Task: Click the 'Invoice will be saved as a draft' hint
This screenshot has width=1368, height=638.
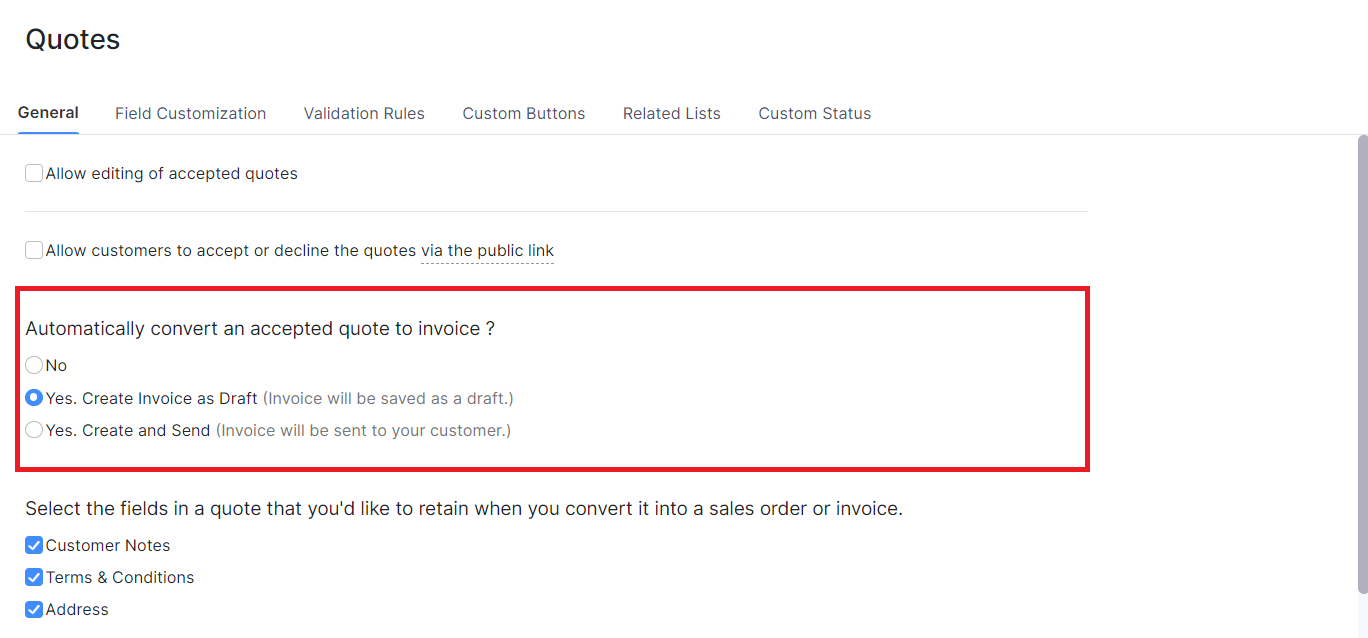Action: click(388, 399)
